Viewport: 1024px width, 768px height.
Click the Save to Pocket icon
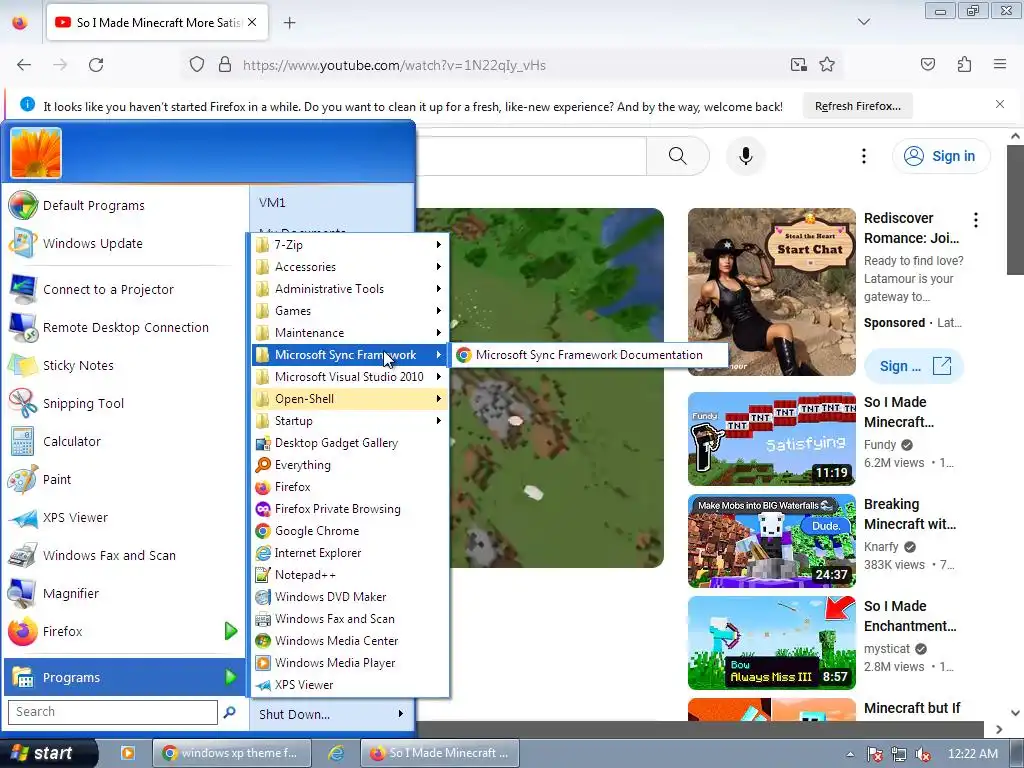click(x=928, y=65)
